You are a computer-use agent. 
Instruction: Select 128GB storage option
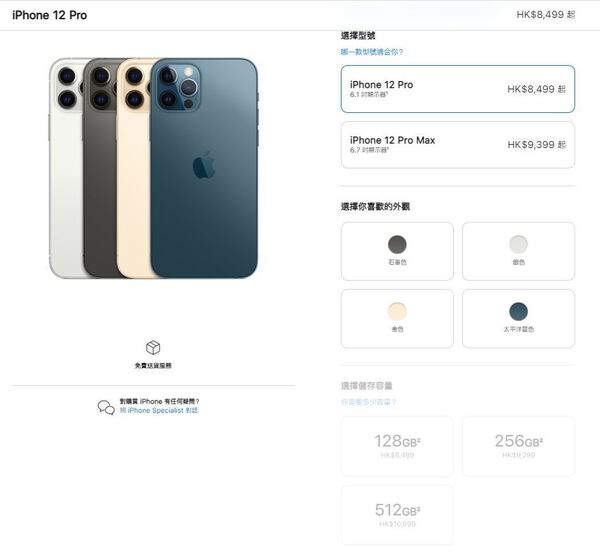[x=397, y=446]
